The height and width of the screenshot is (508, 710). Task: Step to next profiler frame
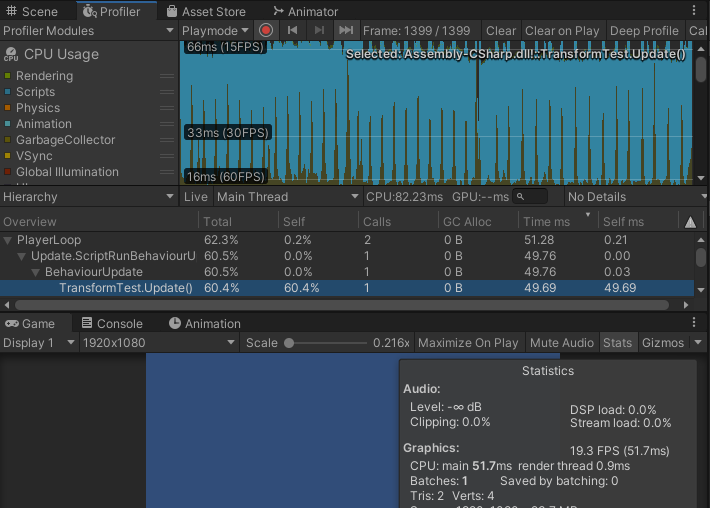coord(319,30)
